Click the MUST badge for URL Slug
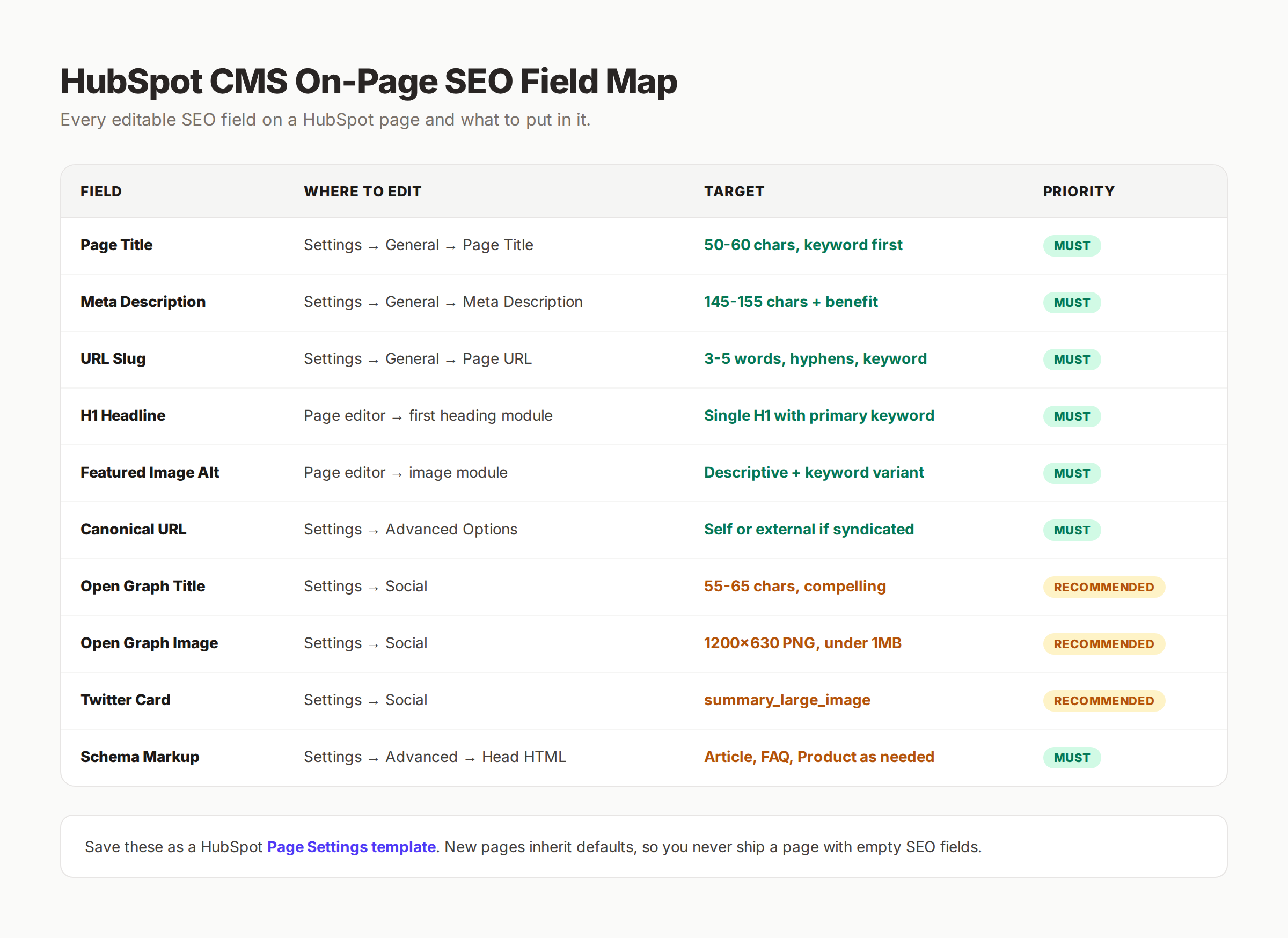The image size is (1288, 938). pyautogui.click(x=1072, y=360)
